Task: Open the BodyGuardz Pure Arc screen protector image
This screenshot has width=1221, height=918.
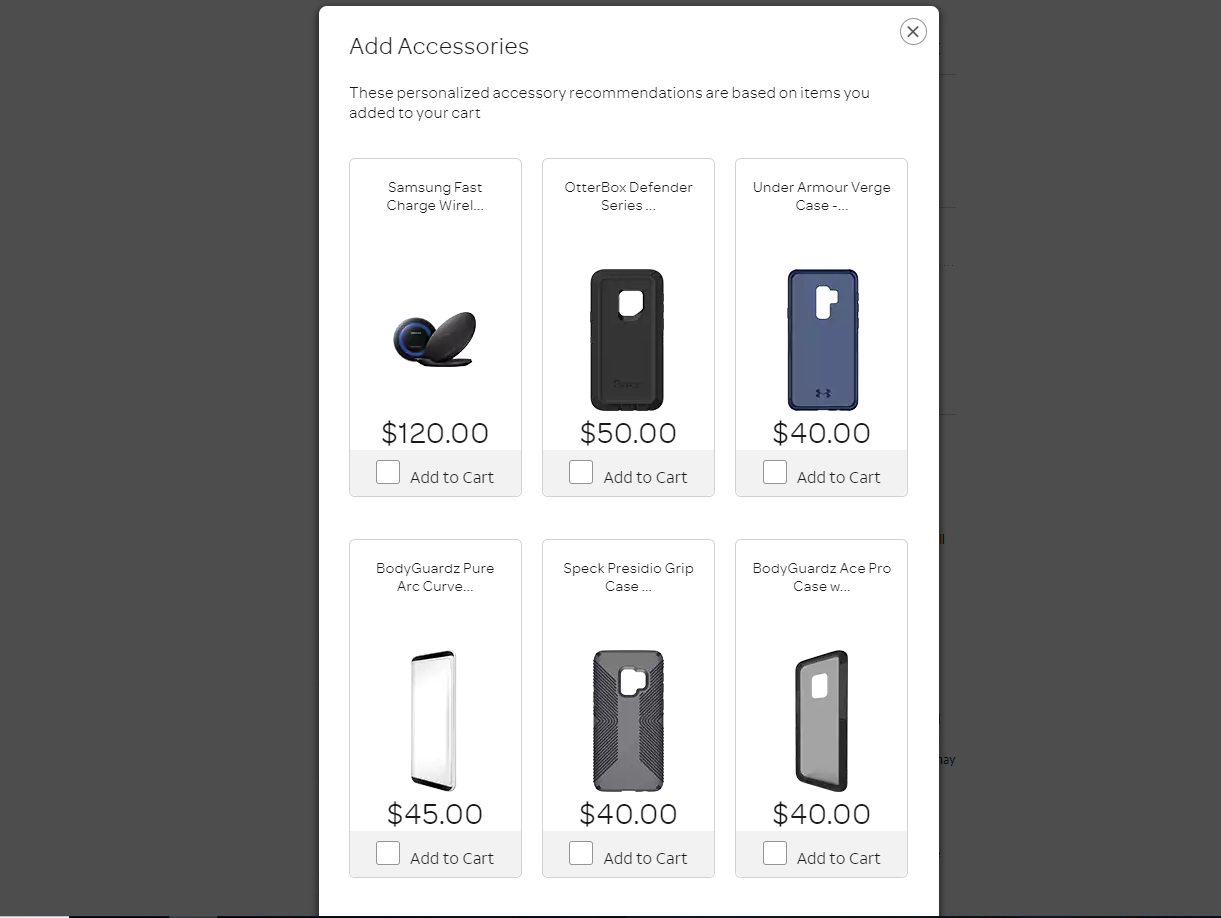Action: [434, 721]
